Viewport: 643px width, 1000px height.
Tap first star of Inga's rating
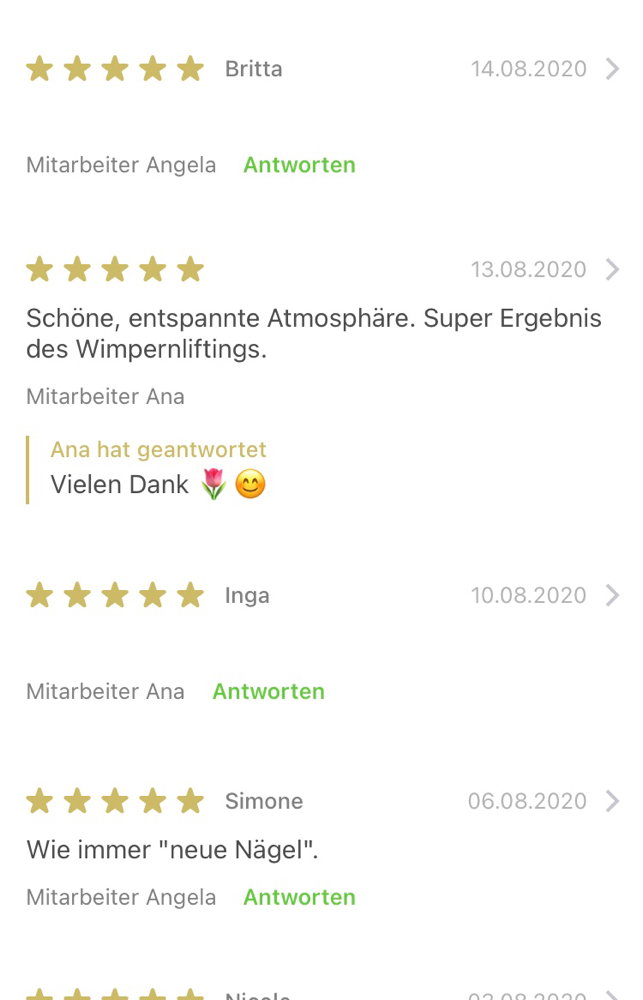pos(40,595)
